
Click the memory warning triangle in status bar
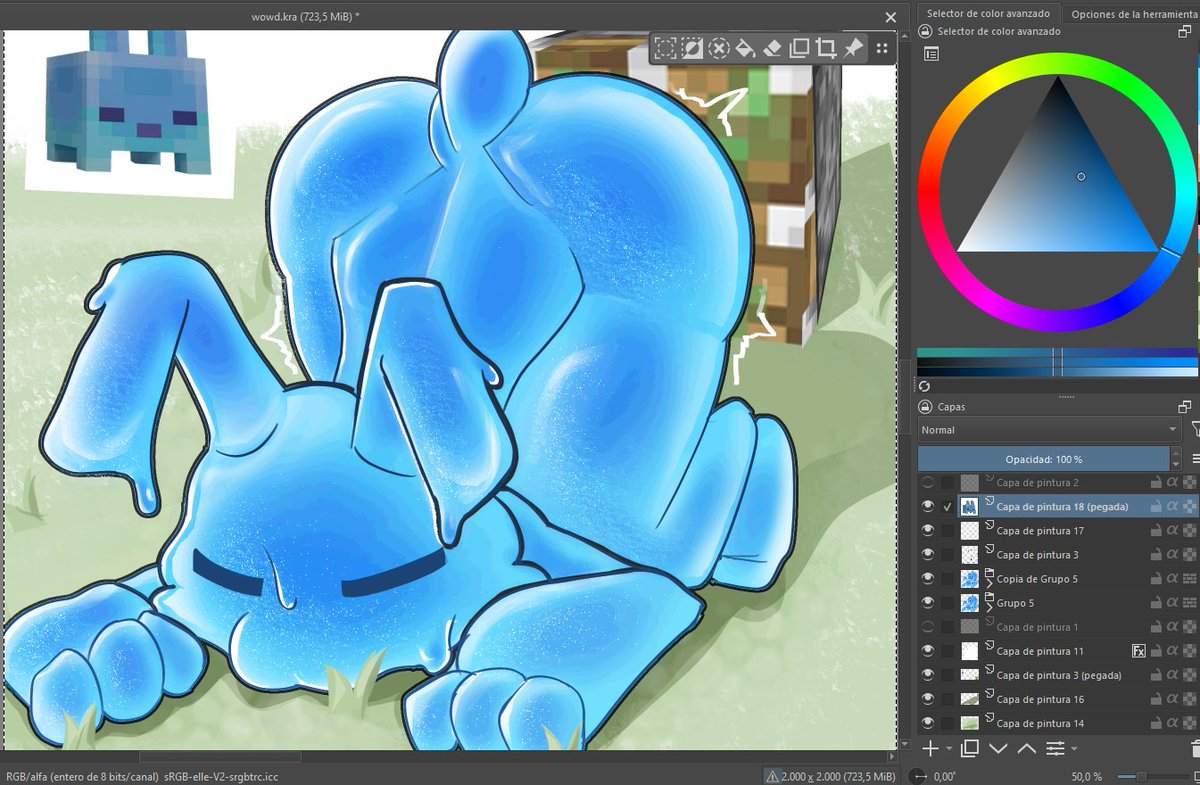[x=772, y=776]
